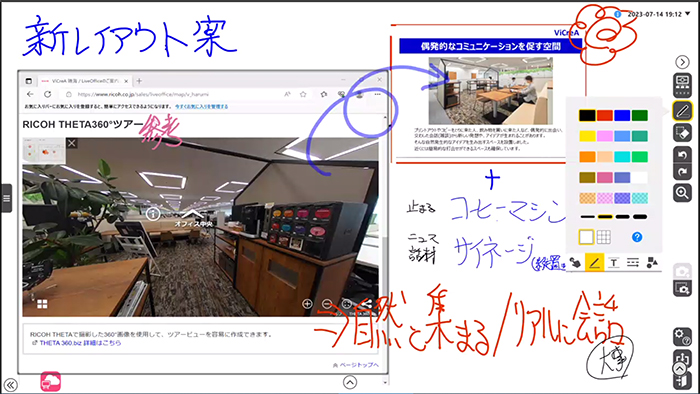Click the date 2023-07-14 19:12
This screenshot has width=700, height=394.
(654, 14)
